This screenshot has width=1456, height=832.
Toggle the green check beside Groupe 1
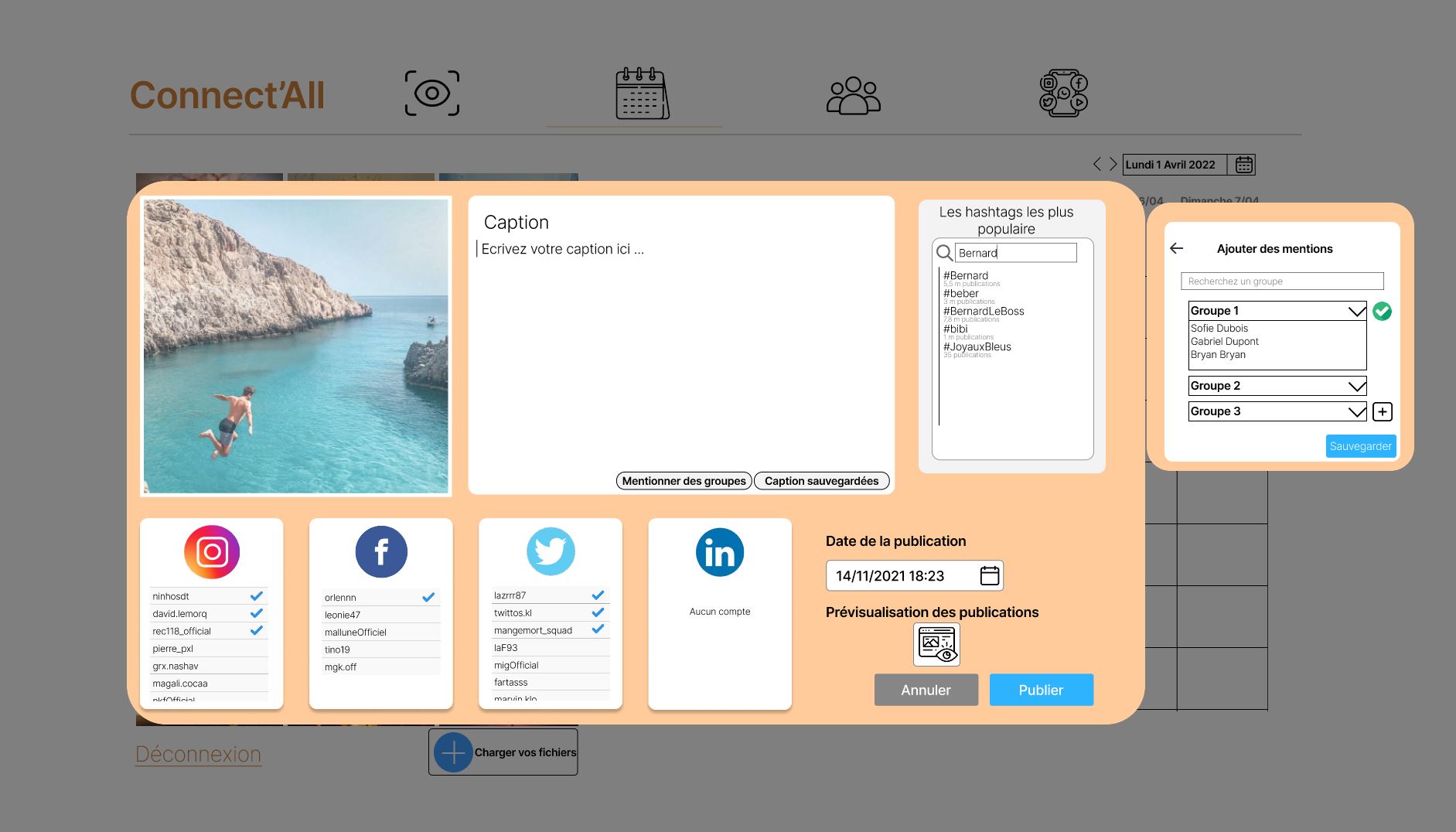point(1383,312)
